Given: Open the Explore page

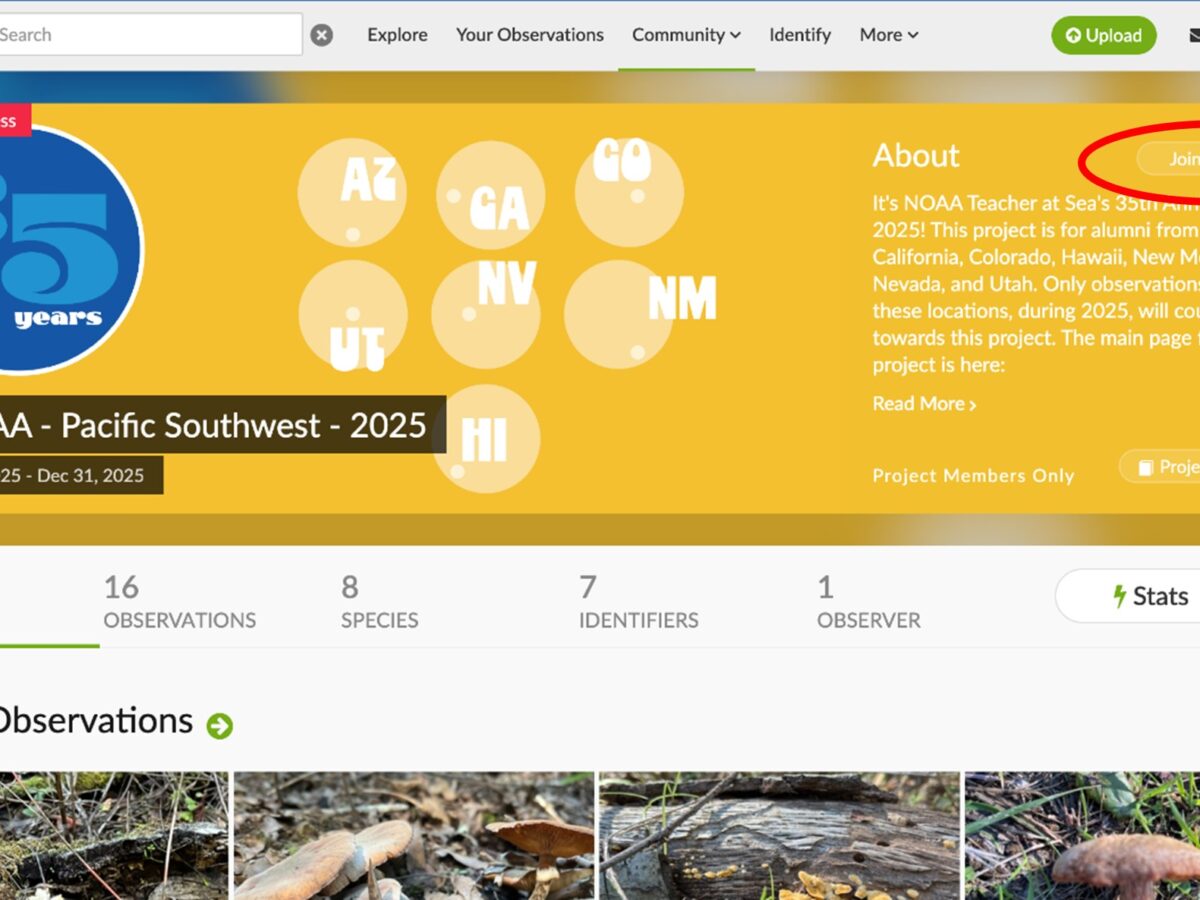Looking at the screenshot, I should click(x=397, y=35).
